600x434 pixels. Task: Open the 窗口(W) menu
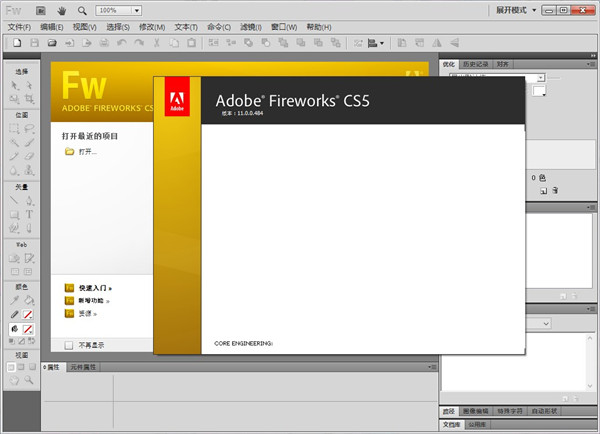tap(284, 27)
